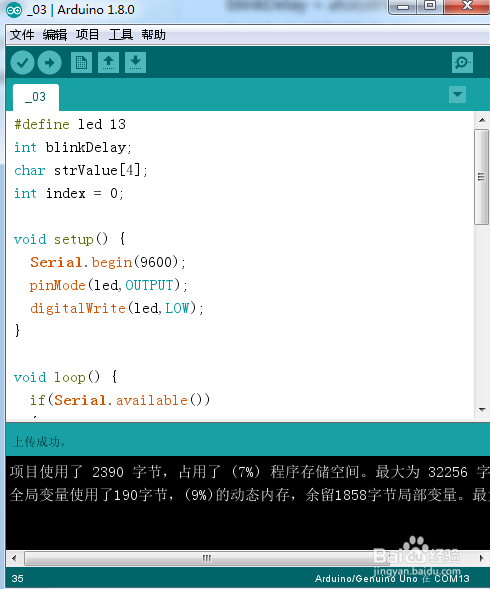The width and height of the screenshot is (490, 589).
Task: Click the console scroll left arrow
Action: click(14, 558)
